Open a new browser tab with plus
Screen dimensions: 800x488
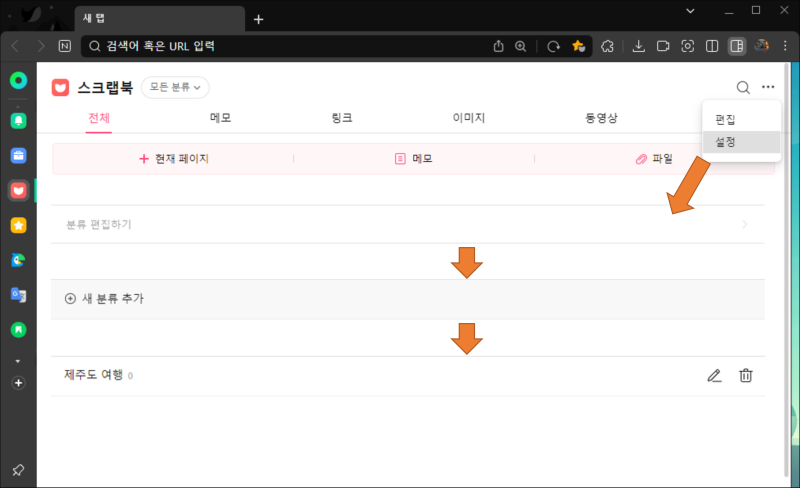259,19
